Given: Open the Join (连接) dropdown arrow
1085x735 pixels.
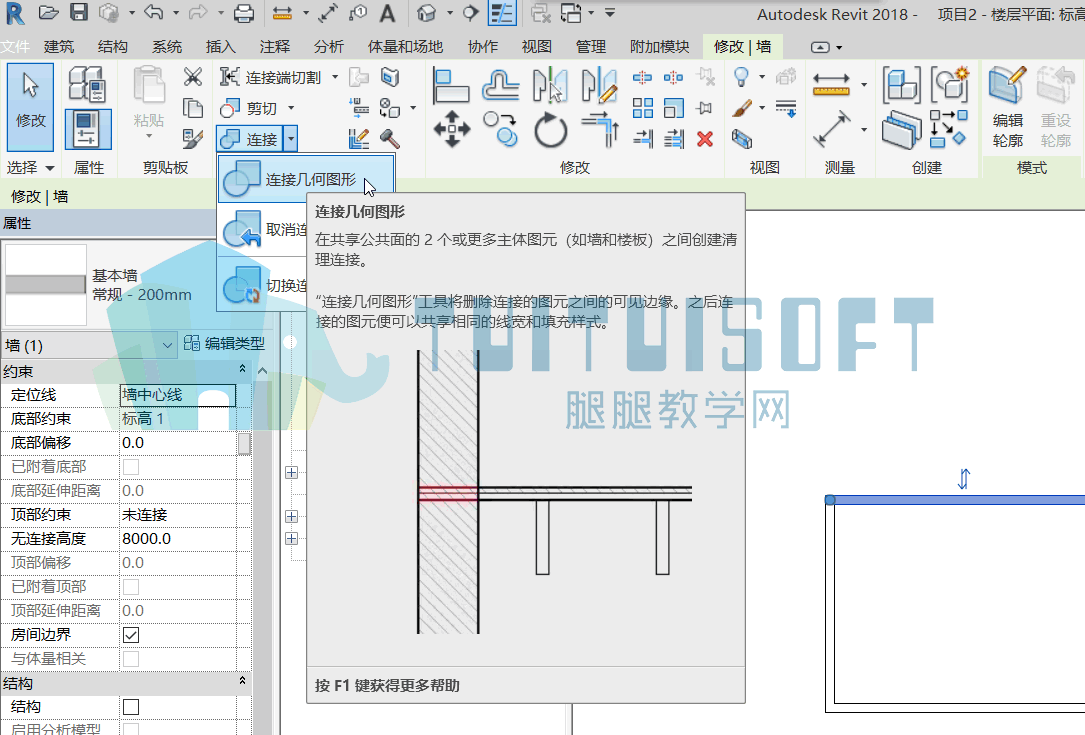Looking at the screenshot, I should pos(291,139).
